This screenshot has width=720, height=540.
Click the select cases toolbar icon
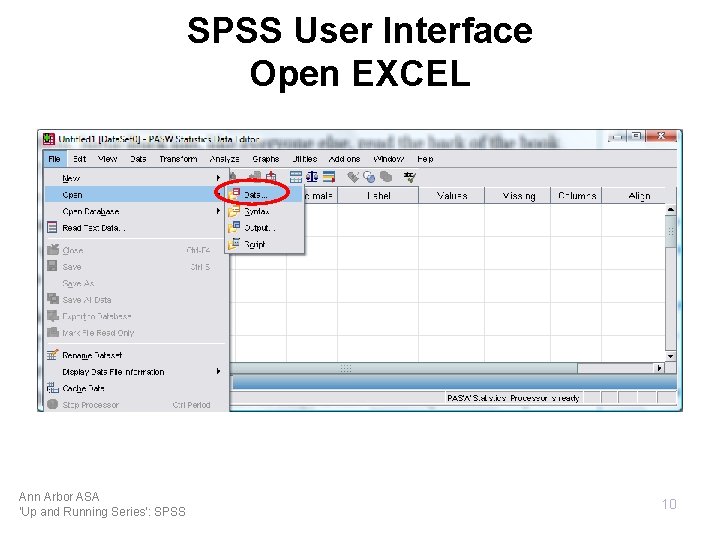329,177
